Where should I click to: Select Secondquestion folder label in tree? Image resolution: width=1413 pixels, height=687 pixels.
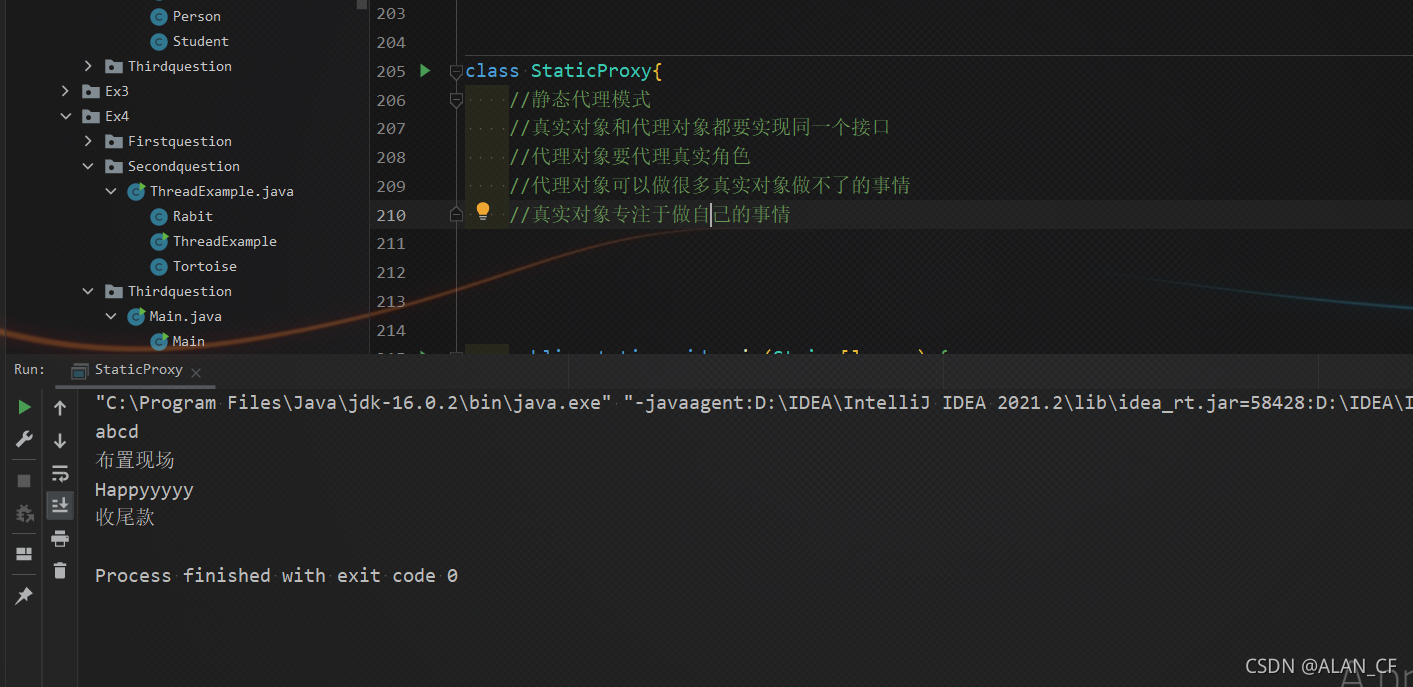[184, 166]
